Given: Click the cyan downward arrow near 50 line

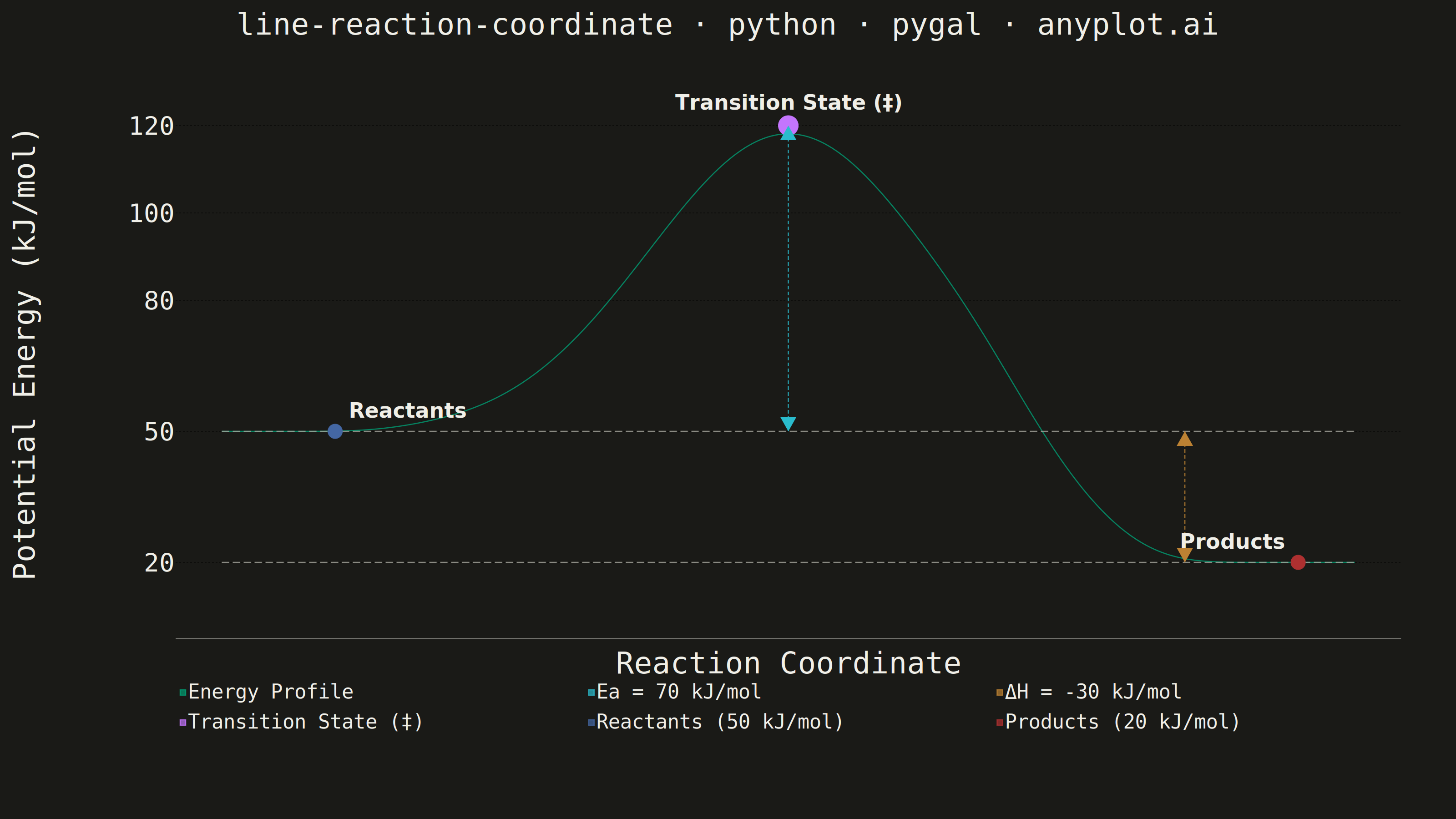Looking at the screenshot, I should (x=788, y=424).
